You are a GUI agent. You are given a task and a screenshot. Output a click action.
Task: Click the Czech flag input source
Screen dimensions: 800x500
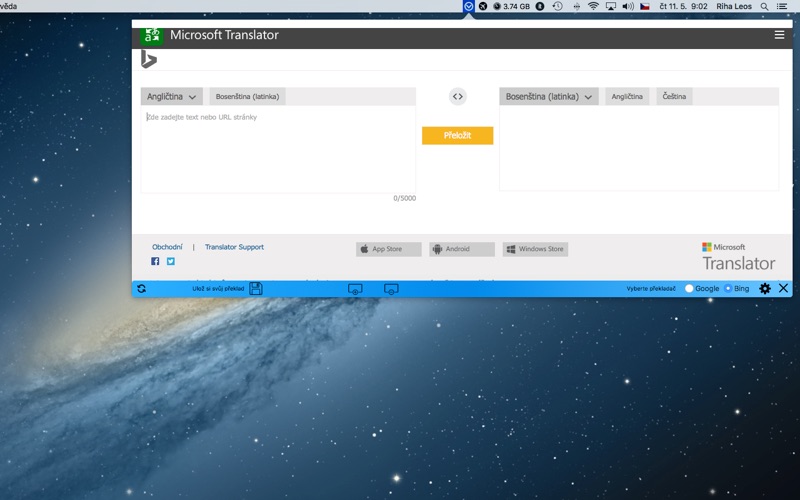pos(645,6)
